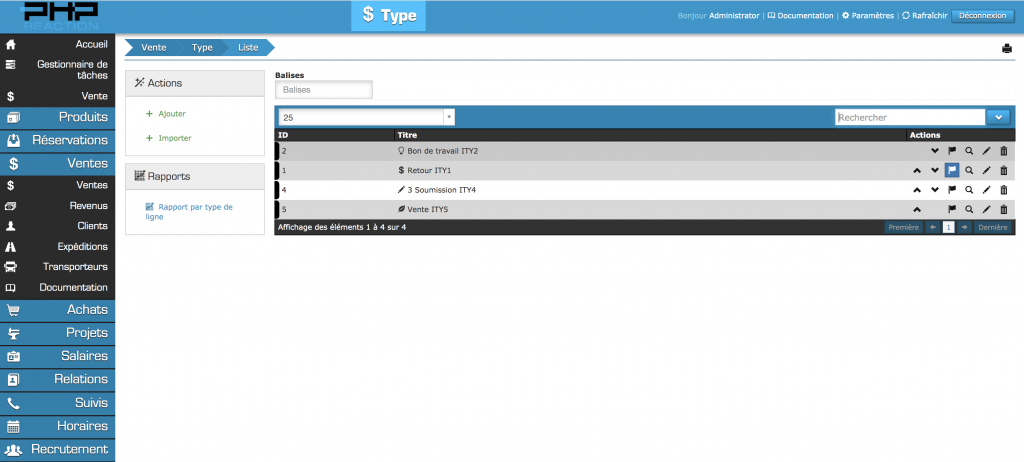
Task: Click the next page arrow
Action: point(964,227)
